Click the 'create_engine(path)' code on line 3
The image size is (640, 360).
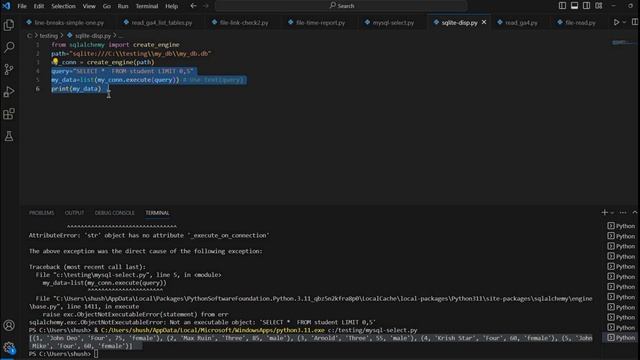pyautogui.click(x=120, y=62)
